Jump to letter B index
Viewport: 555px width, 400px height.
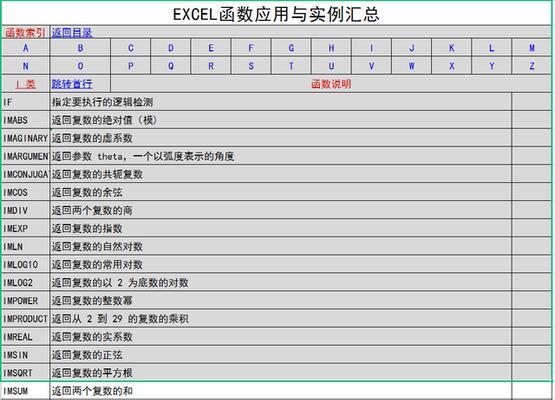[x=80, y=48]
